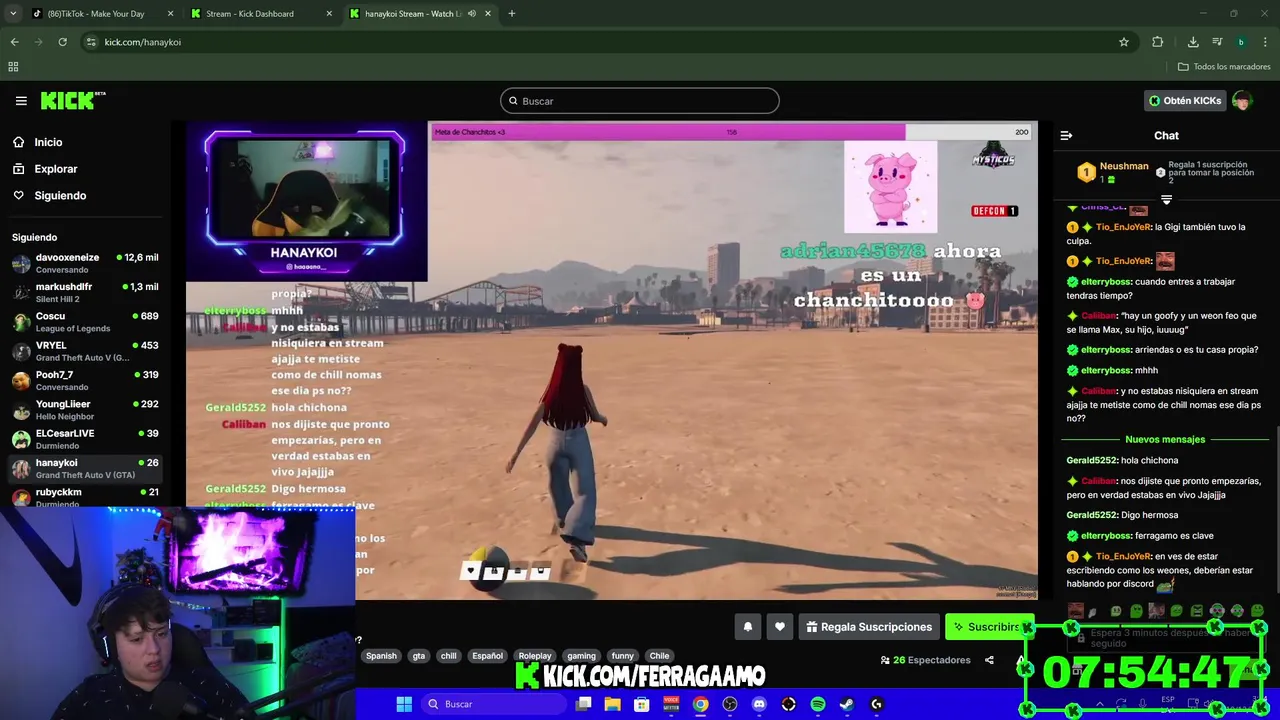The height and width of the screenshot is (720, 1280).
Task: Click the 26 Espectadores viewer count
Action: point(925,660)
